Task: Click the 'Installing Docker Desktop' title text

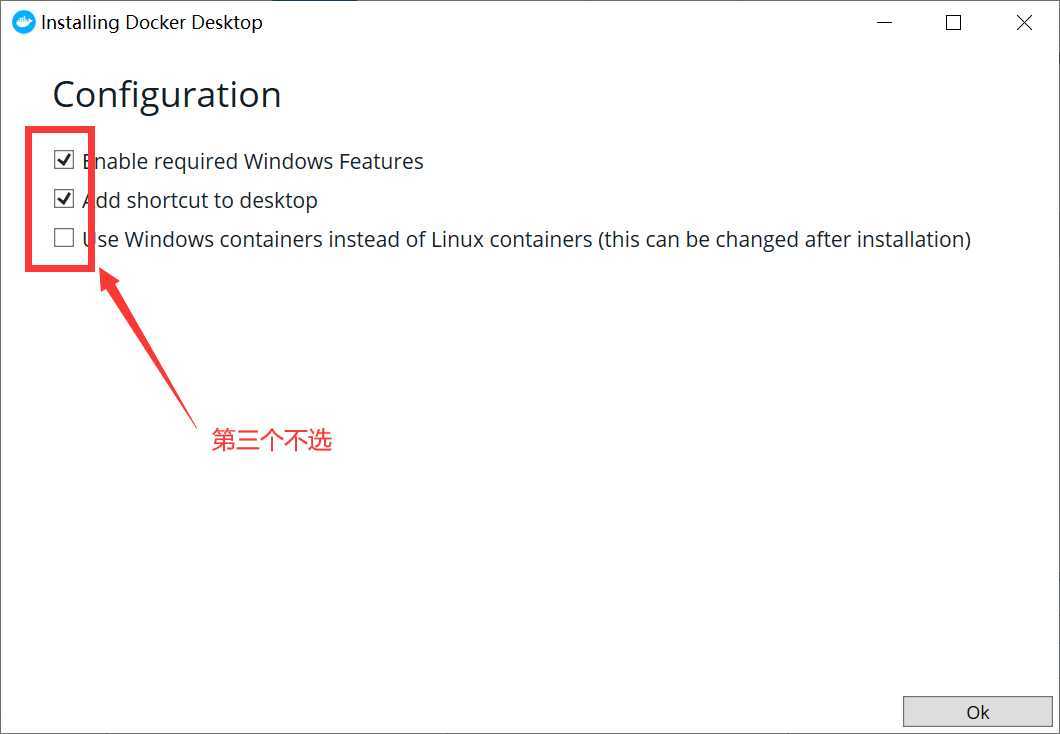Action: tap(152, 22)
